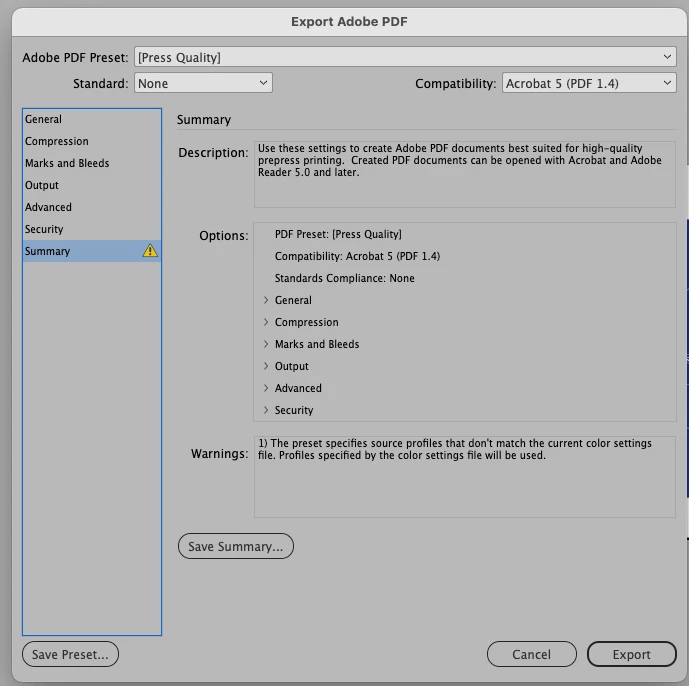Expand the Security options chevron
689x686 pixels.
pyautogui.click(x=266, y=410)
